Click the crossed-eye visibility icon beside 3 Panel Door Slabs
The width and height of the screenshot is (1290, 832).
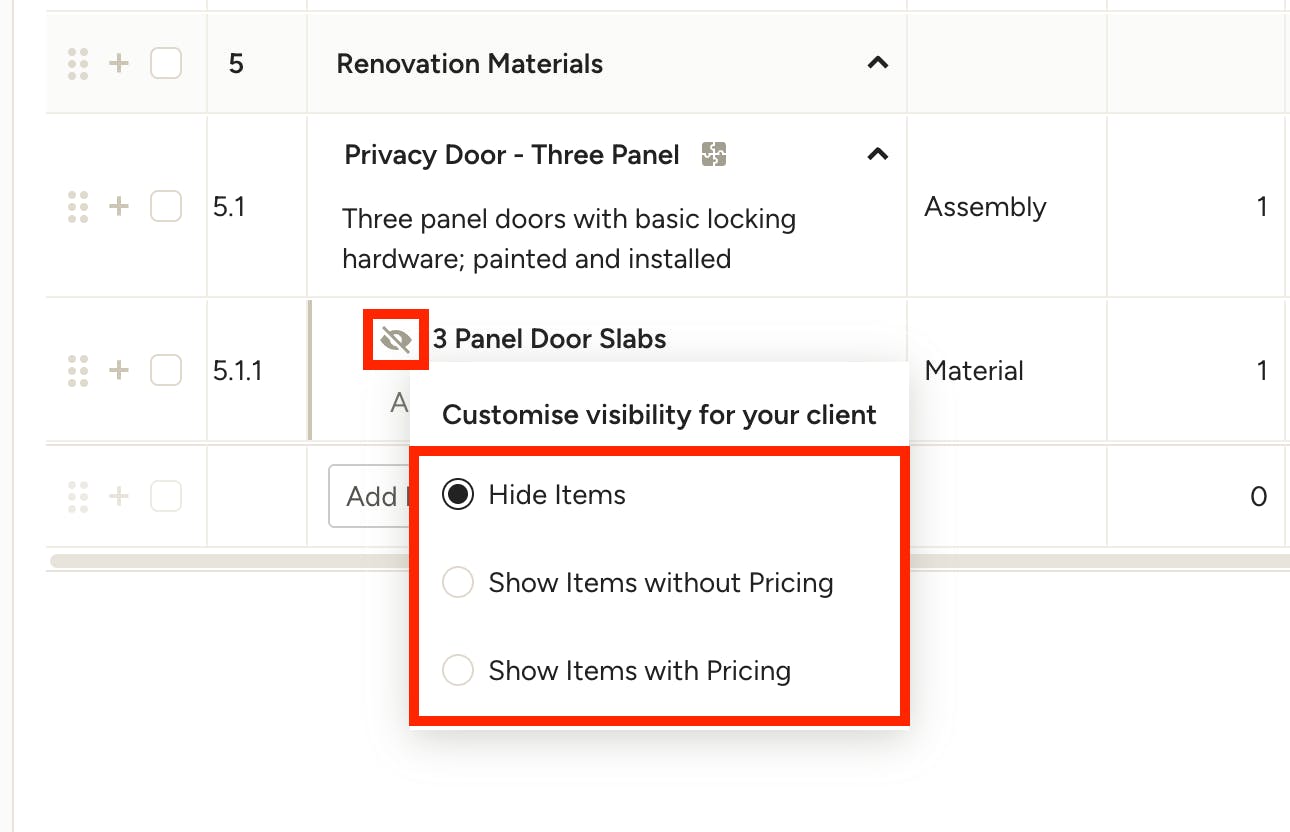(x=396, y=340)
